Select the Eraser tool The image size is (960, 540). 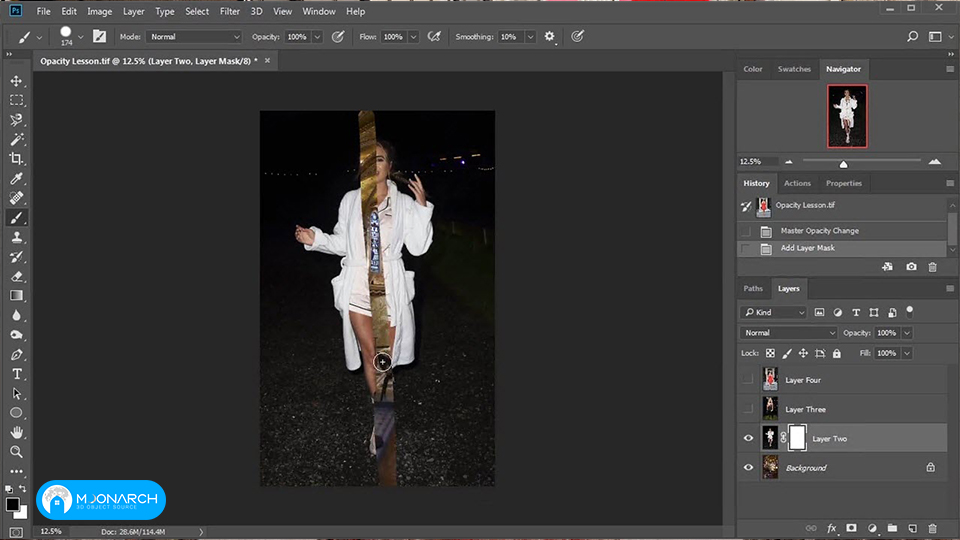coord(17,276)
